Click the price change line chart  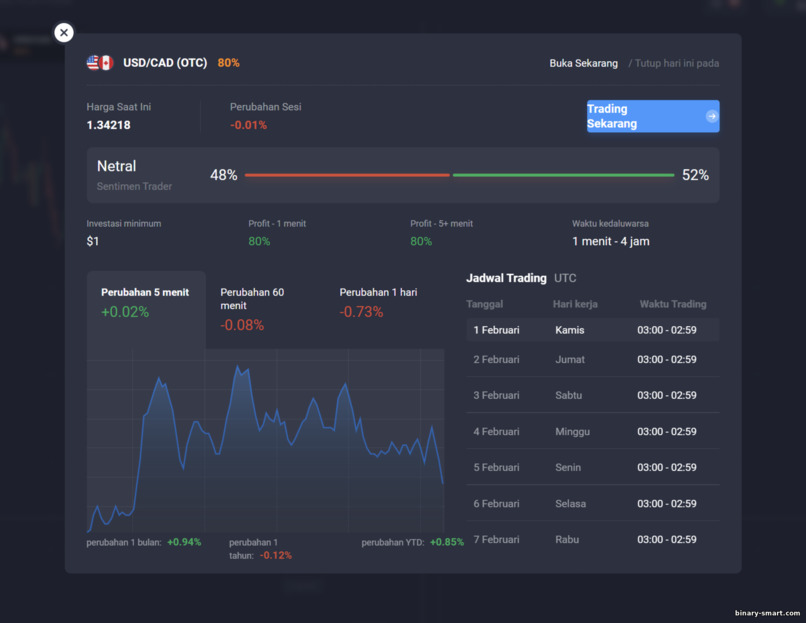click(265, 441)
